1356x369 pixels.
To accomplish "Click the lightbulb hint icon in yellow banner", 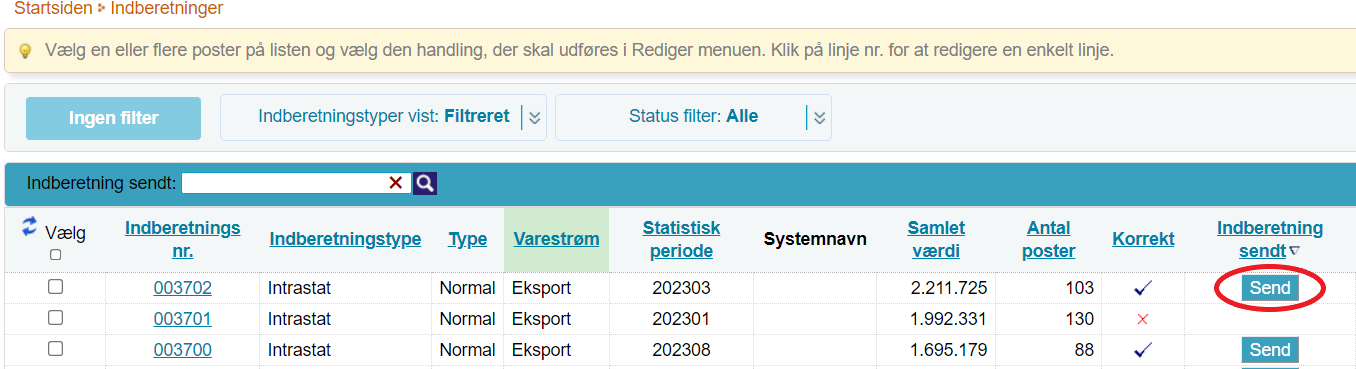I will pos(25,50).
